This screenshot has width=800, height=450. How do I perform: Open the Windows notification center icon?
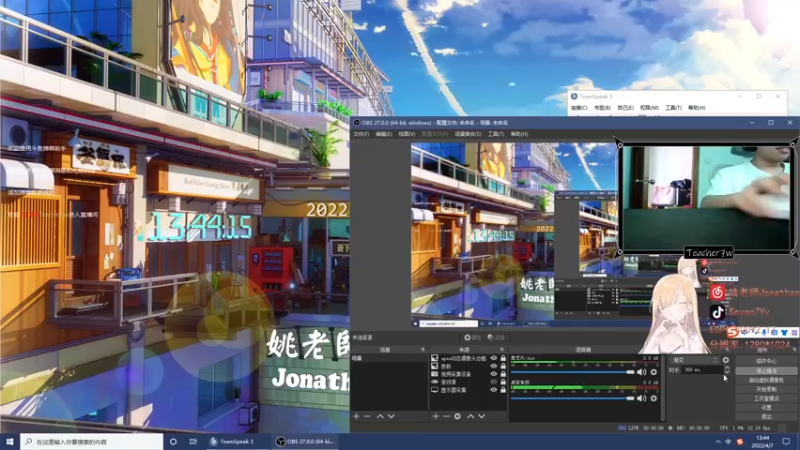(x=786, y=441)
